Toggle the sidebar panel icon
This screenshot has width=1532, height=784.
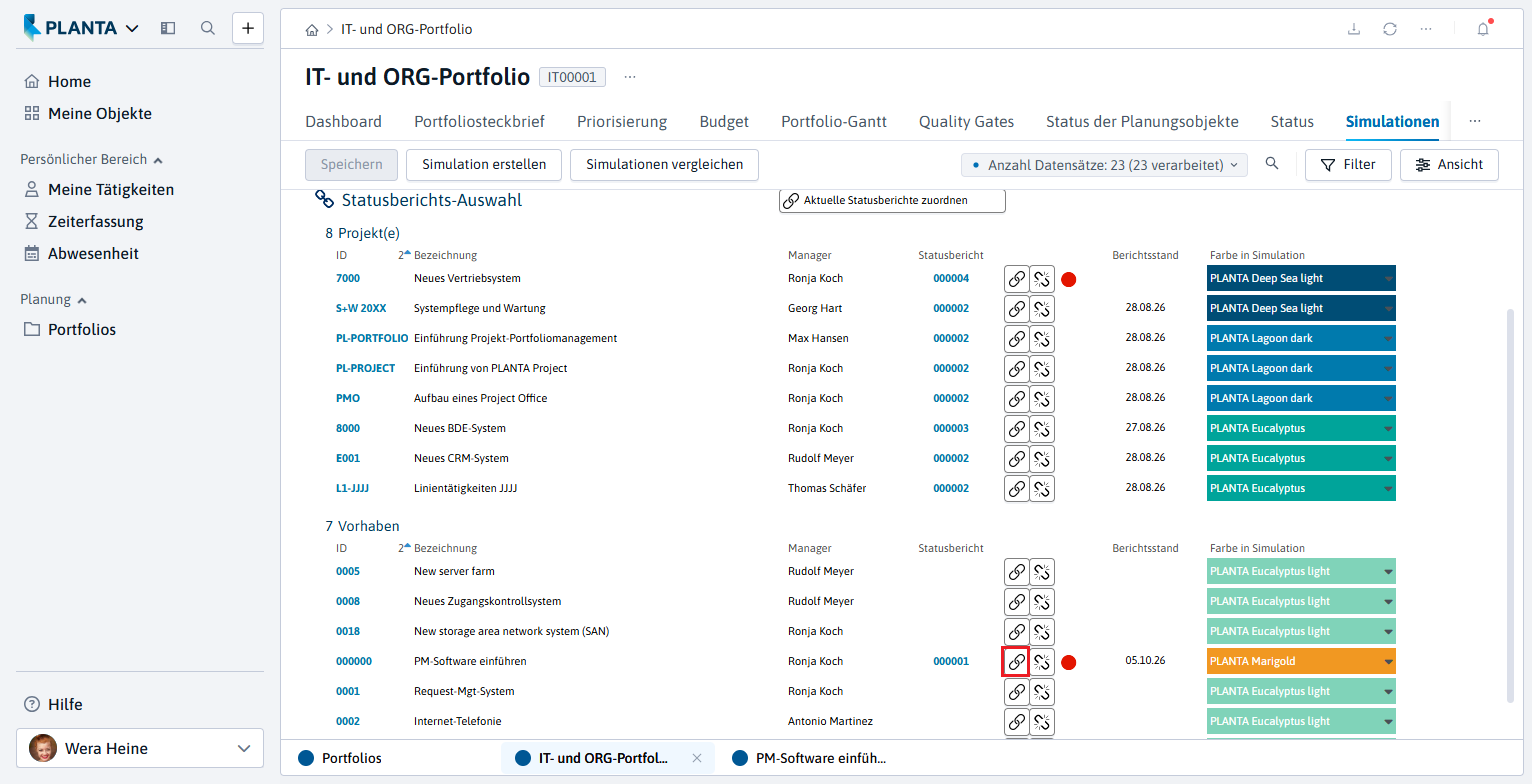tap(168, 28)
